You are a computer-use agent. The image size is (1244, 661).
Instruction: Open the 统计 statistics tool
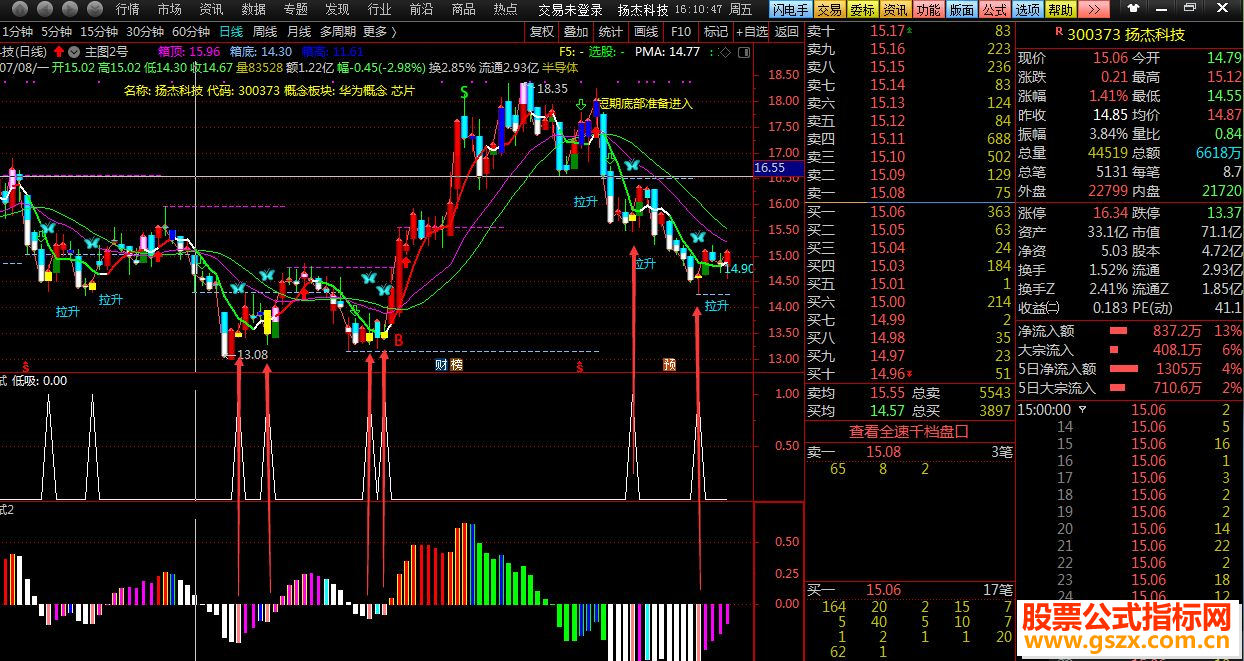[610, 31]
